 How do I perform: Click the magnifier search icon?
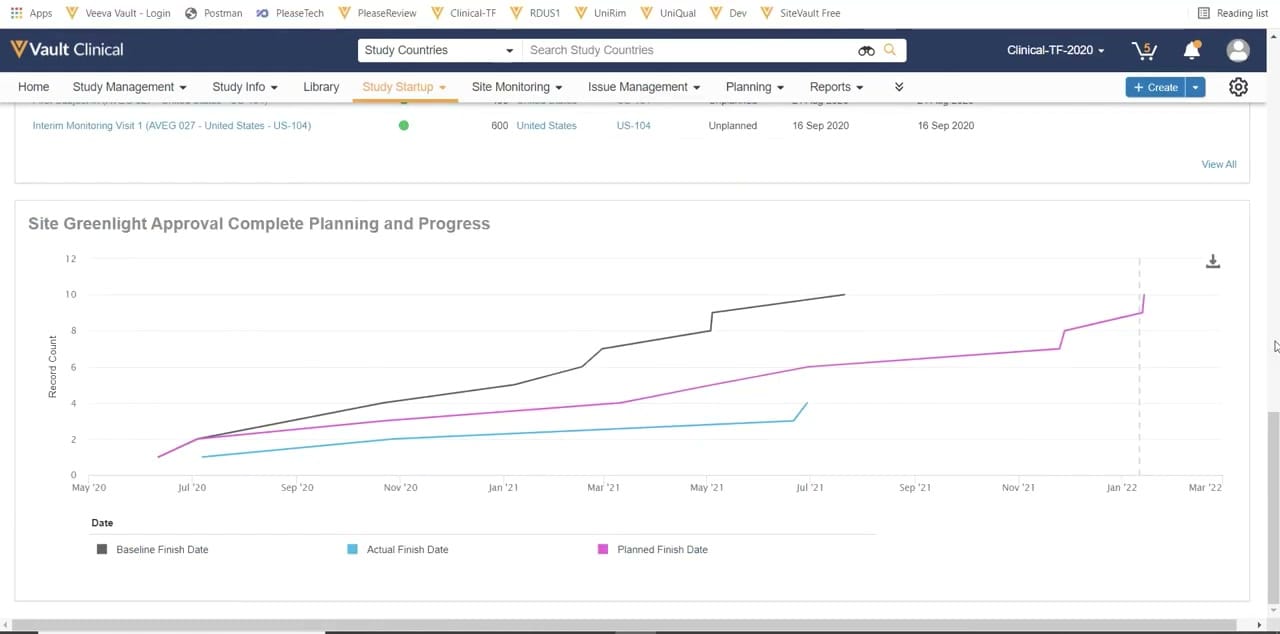point(890,50)
